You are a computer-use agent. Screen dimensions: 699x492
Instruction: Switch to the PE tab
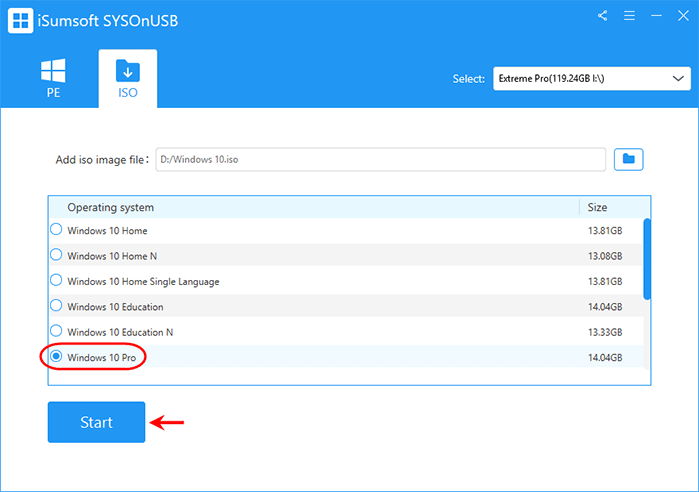[53, 78]
